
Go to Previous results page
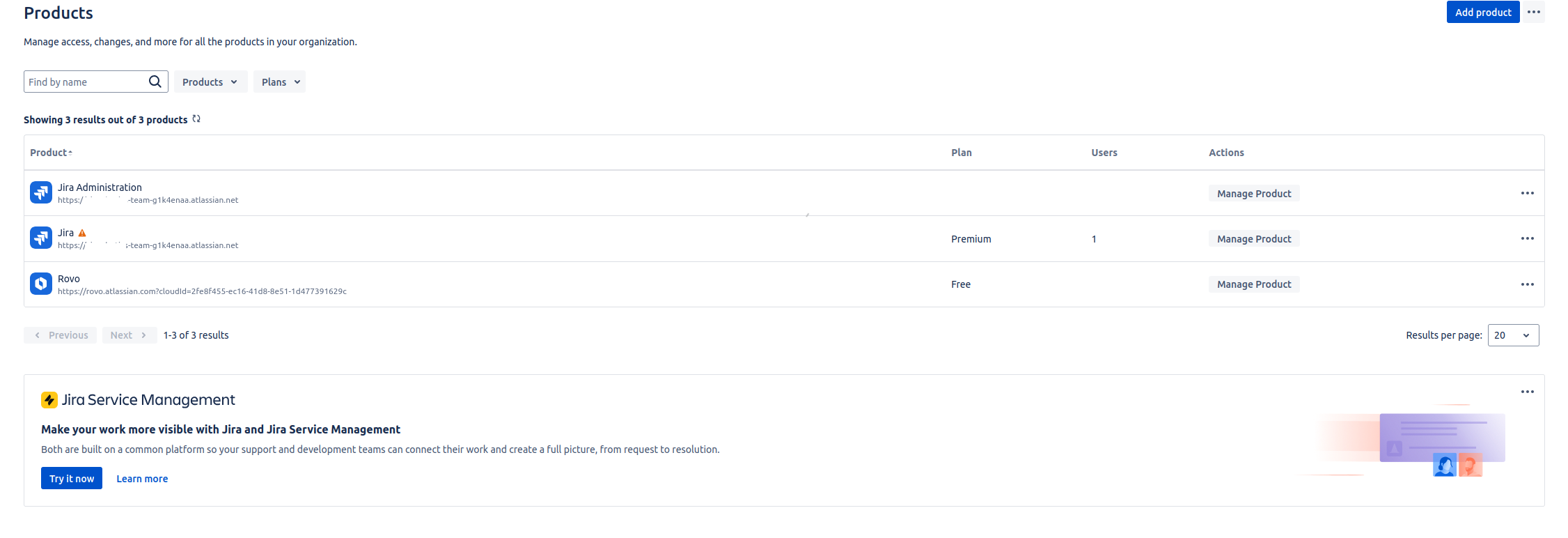(x=61, y=335)
